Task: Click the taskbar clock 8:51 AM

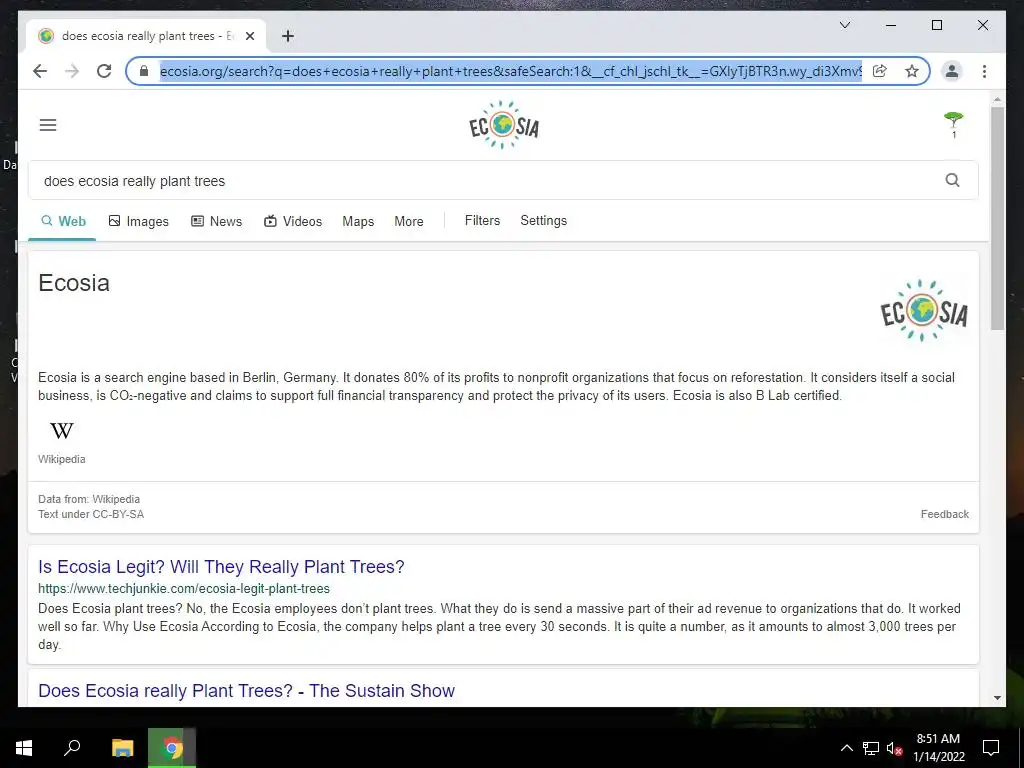Action: [938, 739]
